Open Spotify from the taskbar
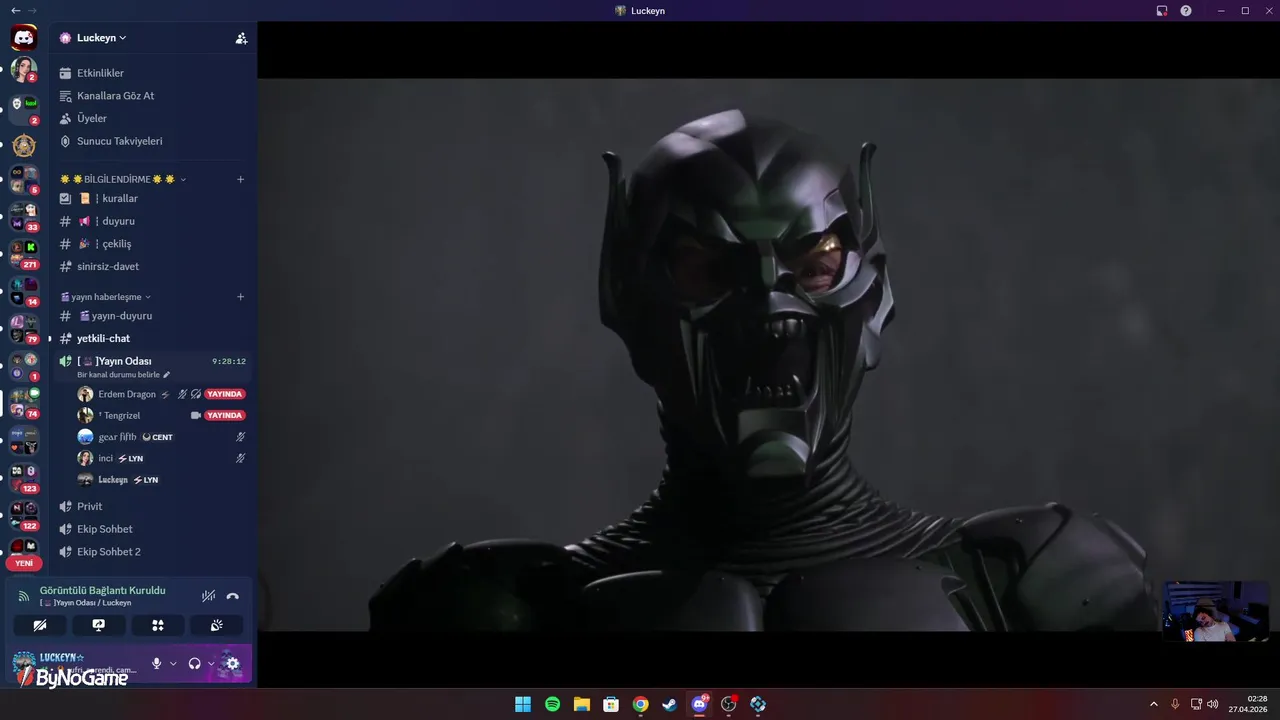This screenshot has width=1280, height=720. (552, 704)
